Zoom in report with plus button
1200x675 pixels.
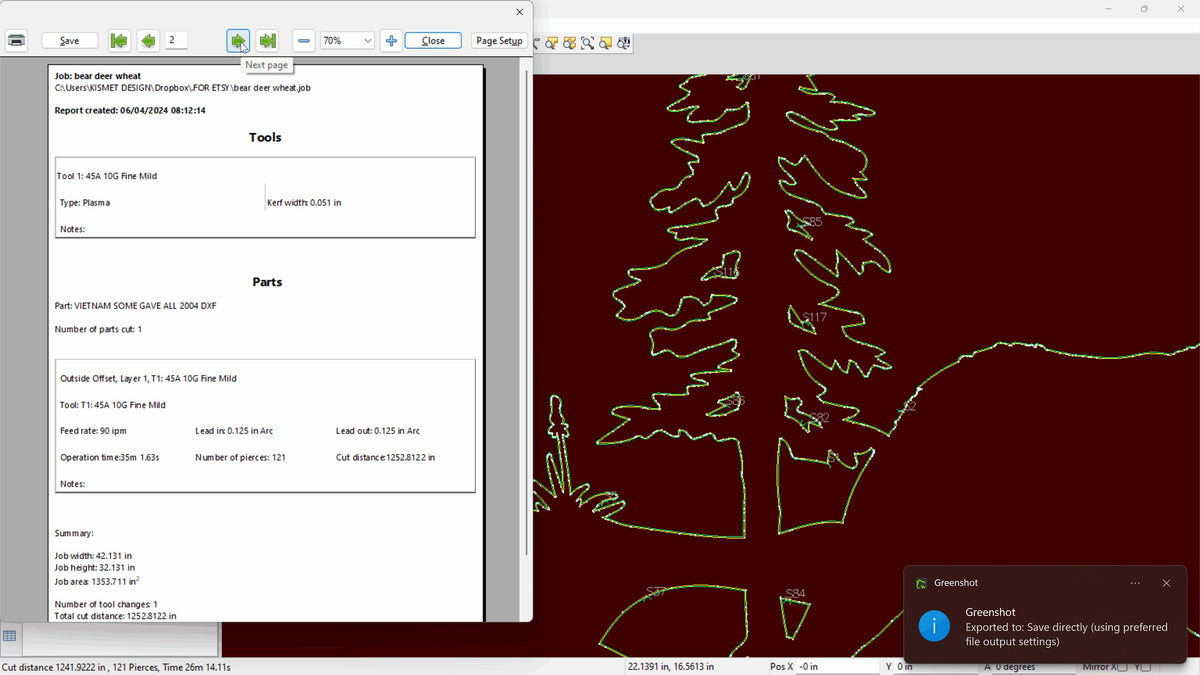click(391, 41)
